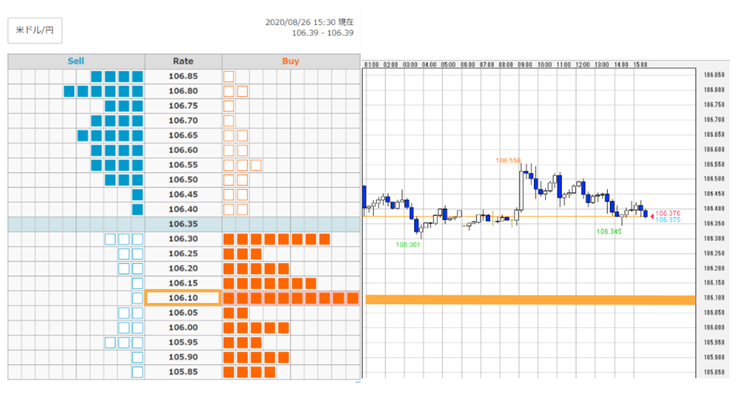Select 106.100 on the chart price axis
Image resolution: width=740 pixels, height=395 pixels.
pos(714,298)
